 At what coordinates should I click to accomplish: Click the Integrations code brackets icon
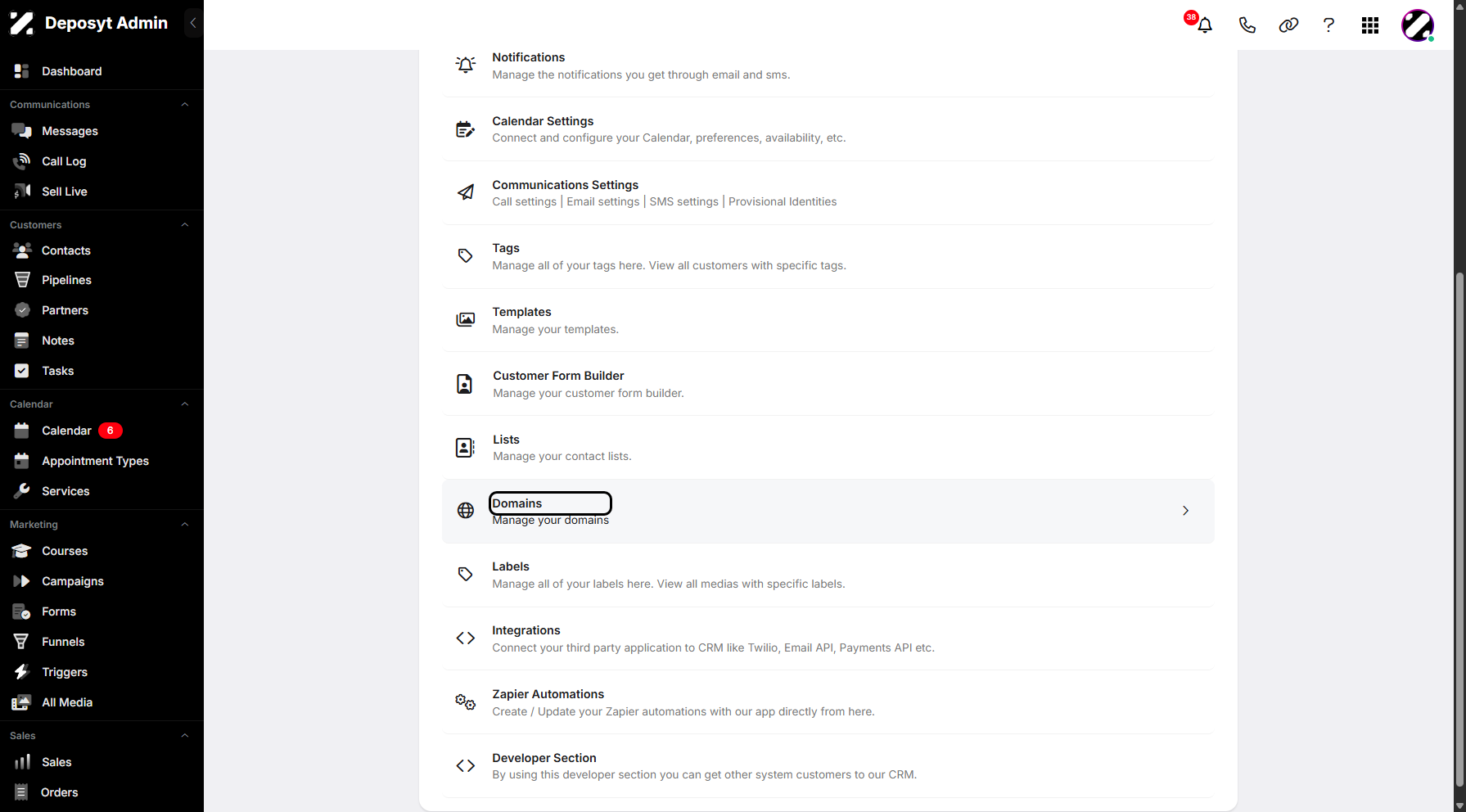pyautogui.click(x=466, y=638)
